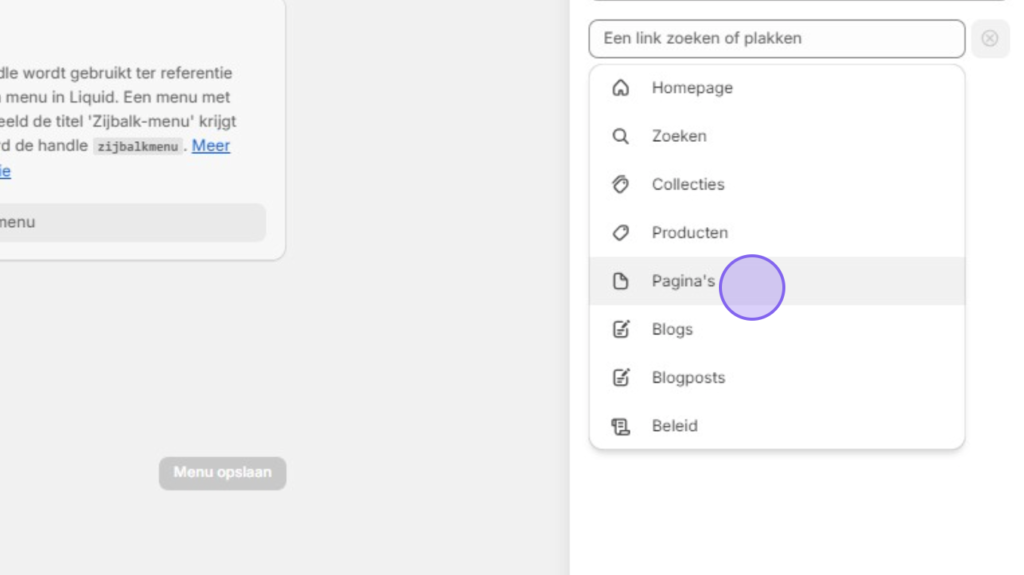Select the Pagina's entry

click(x=776, y=281)
